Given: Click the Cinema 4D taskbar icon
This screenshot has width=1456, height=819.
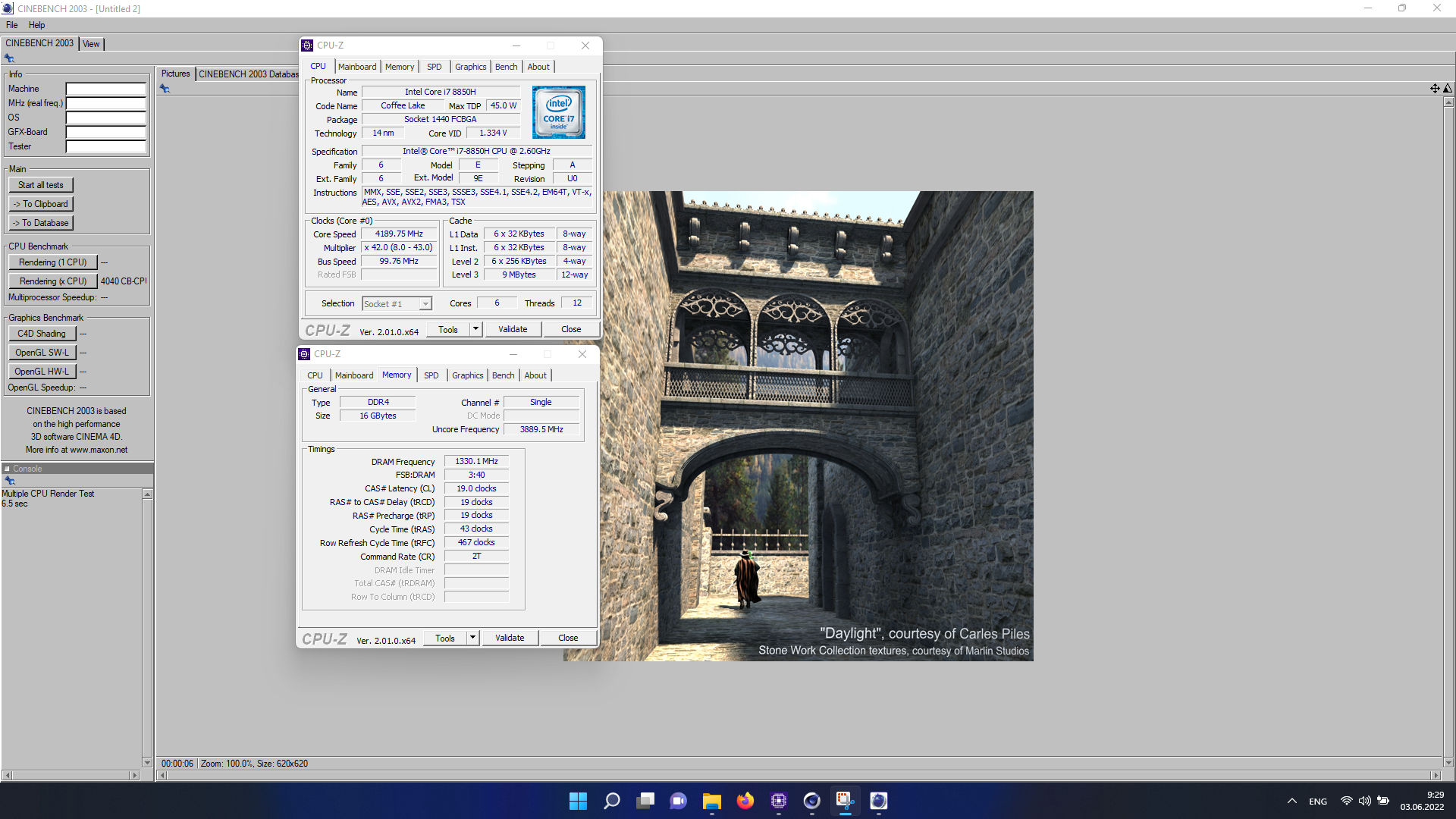Looking at the screenshot, I should (811, 801).
